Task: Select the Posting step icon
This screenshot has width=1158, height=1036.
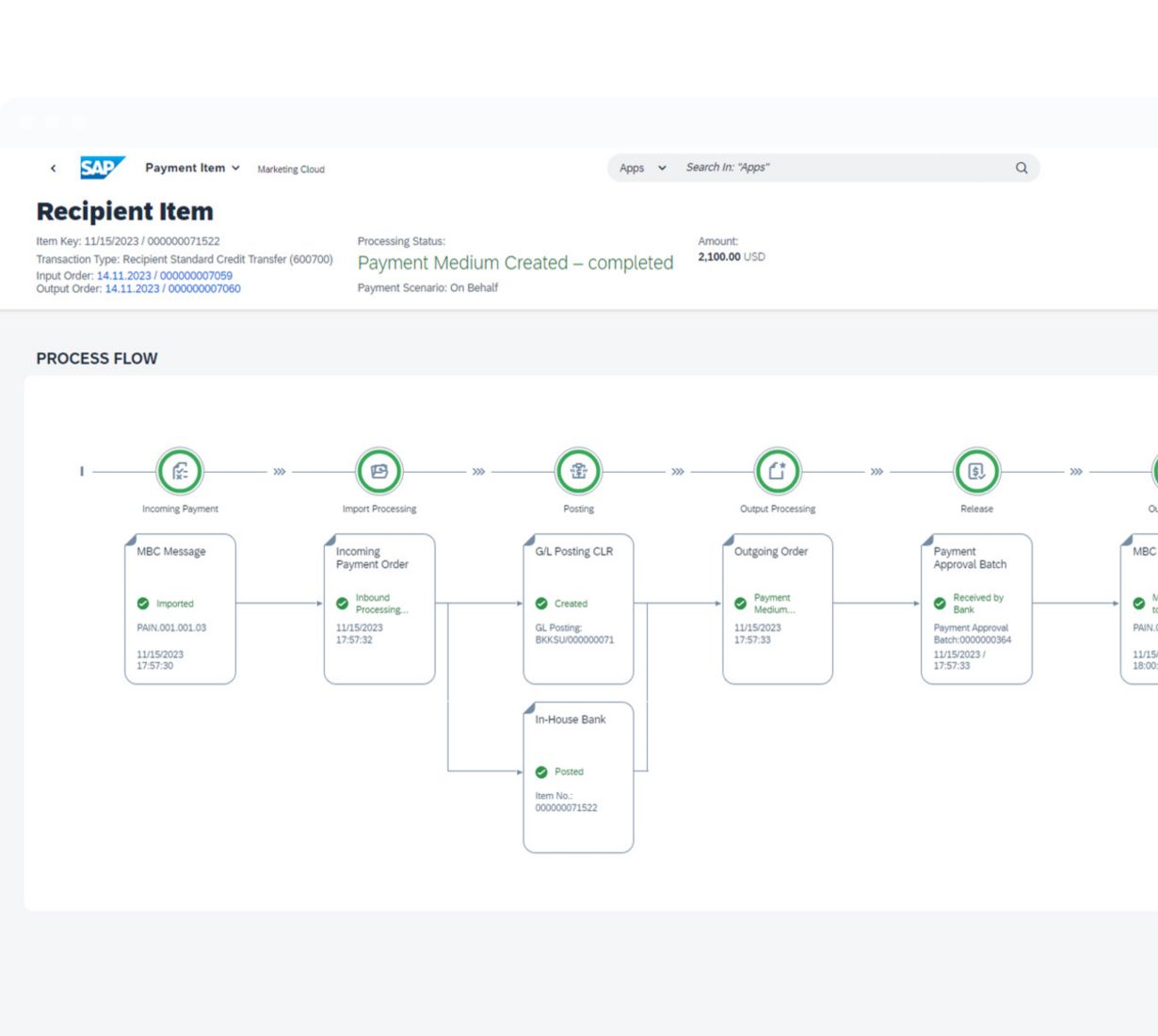Action: pos(578,471)
